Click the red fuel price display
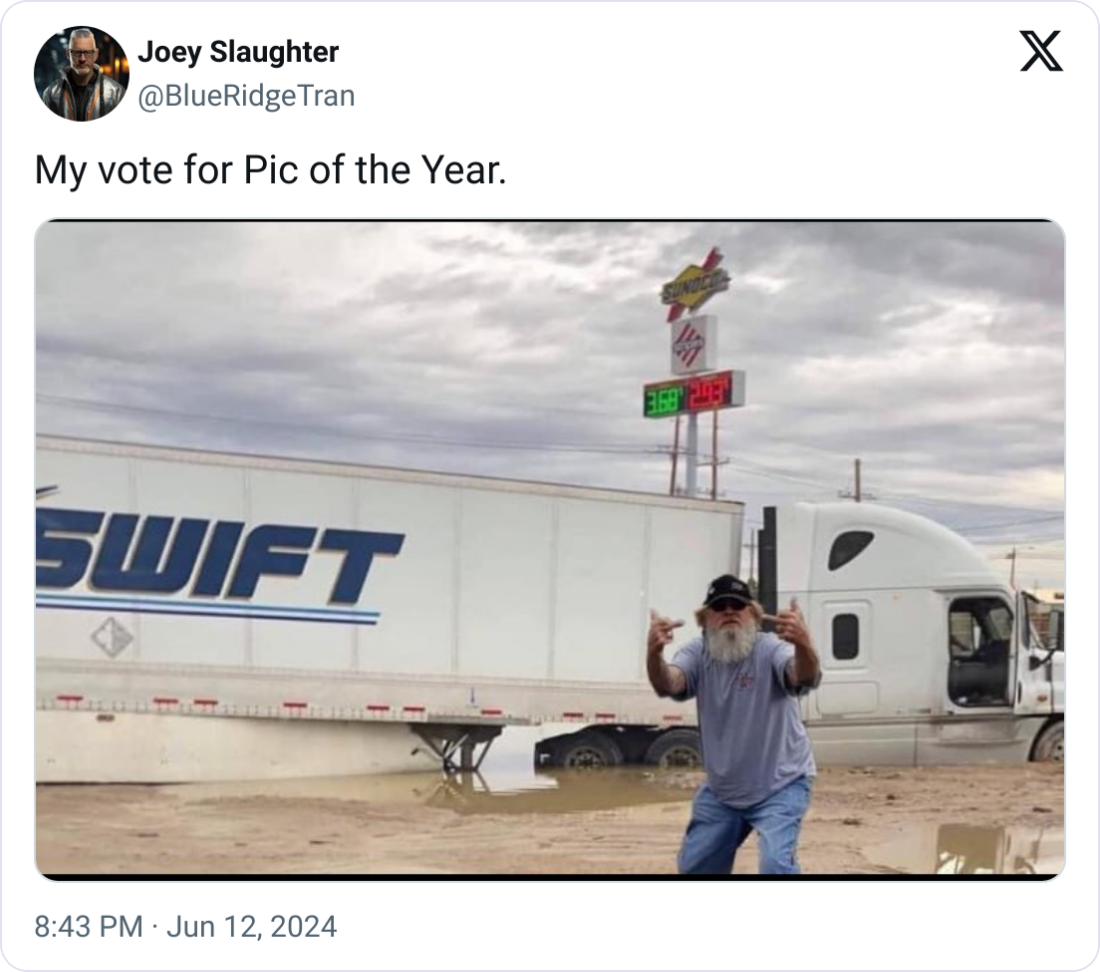1100x972 pixels. click(713, 391)
